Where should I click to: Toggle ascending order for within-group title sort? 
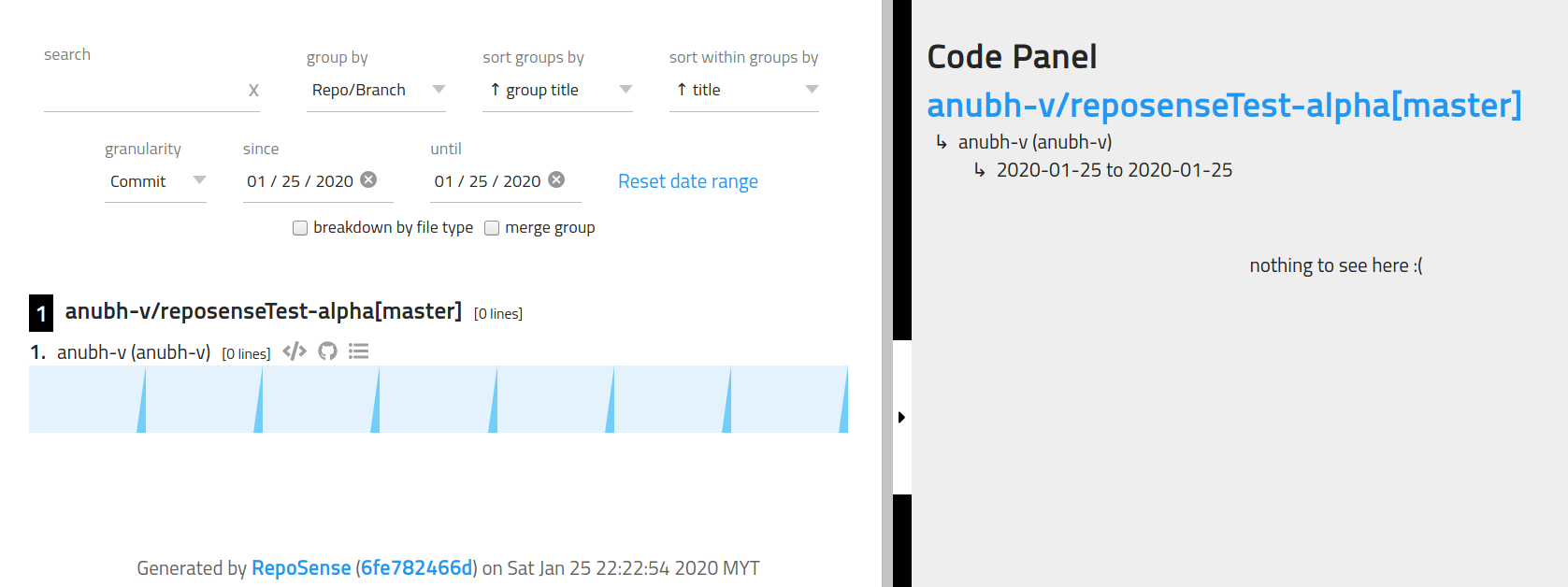pyautogui.click(x=680, y=90)
